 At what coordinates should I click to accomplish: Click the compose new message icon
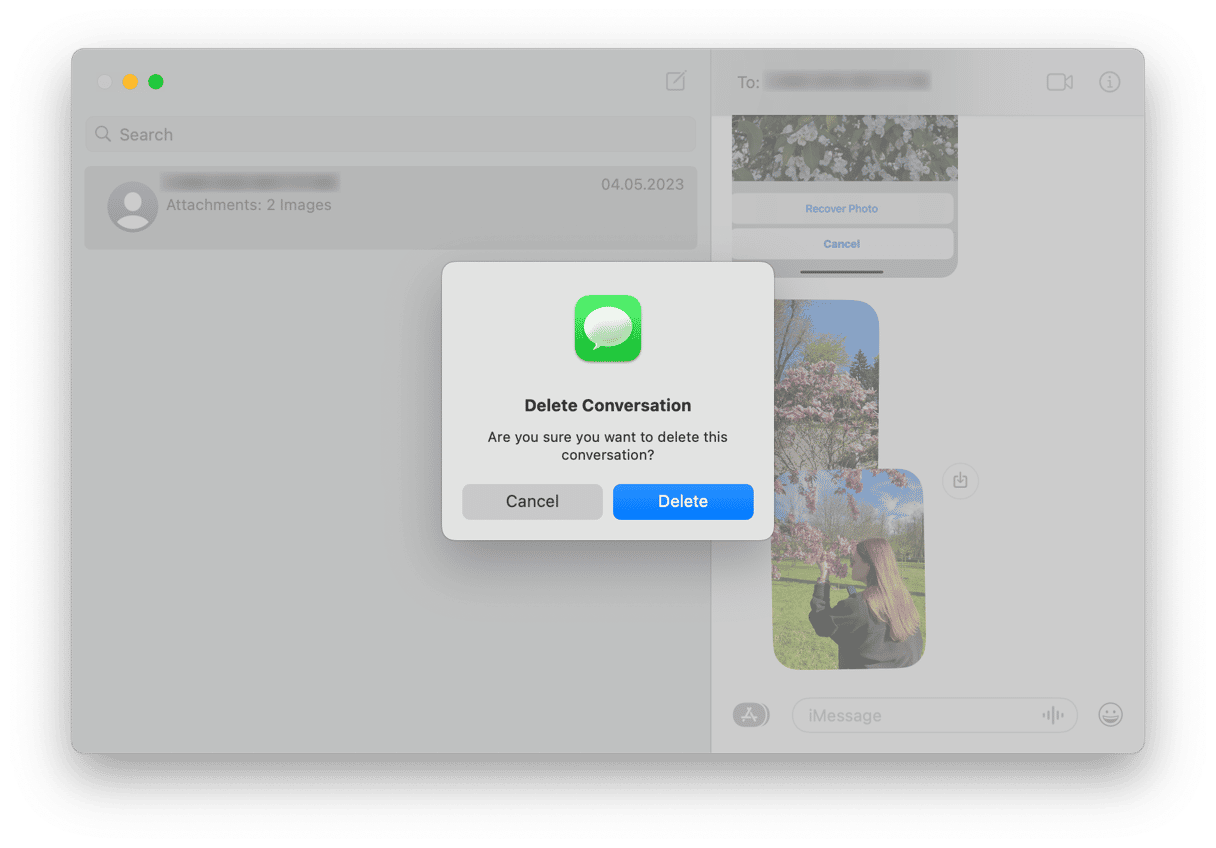[676, 81]
